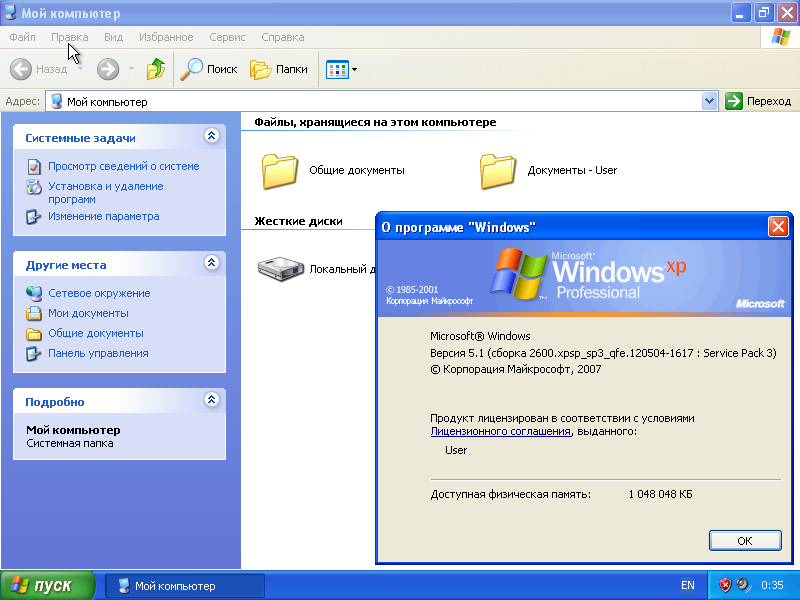800x600 pixels.
Task: Click the Windows flag logo in menu bar
Action: pos(781,37)
